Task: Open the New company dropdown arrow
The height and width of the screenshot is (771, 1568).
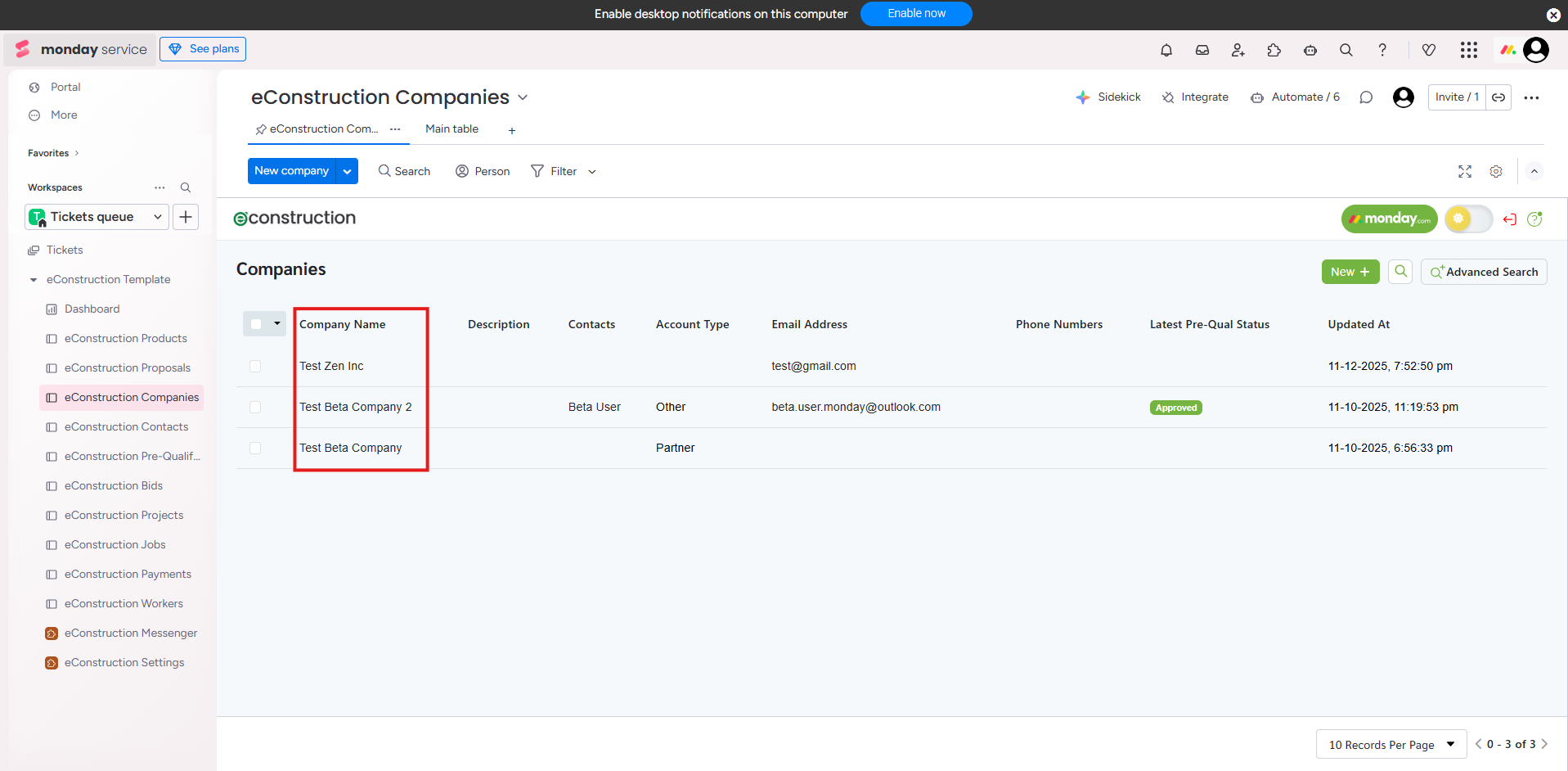Action: (347, 171)
